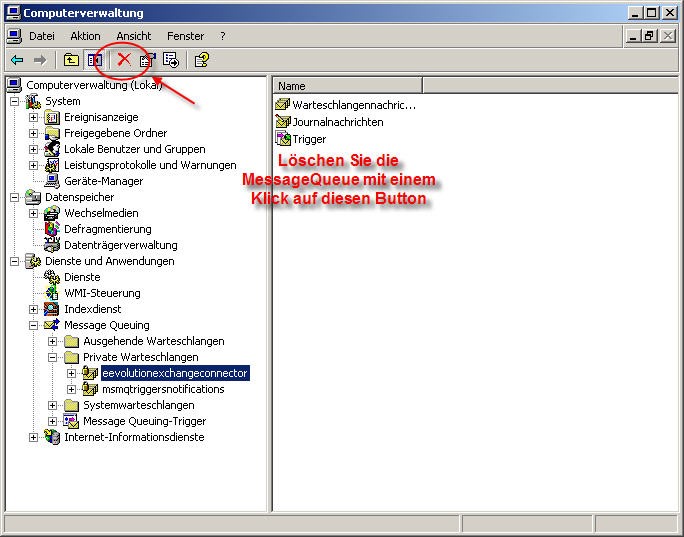Expand Ausgehende Warteschlangen folder
Viewport: 684px width, 537px height.
pyautogui.click(x=52, y=341)
